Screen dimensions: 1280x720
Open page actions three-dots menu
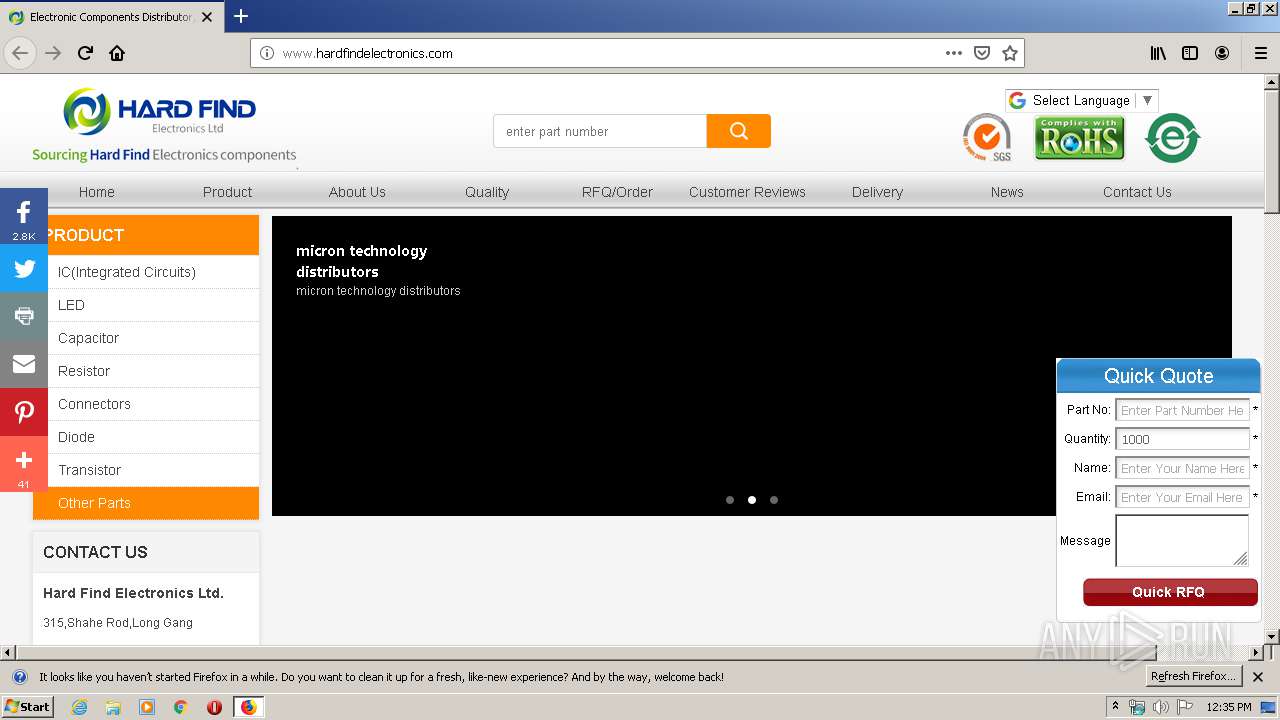coord(954,53)
